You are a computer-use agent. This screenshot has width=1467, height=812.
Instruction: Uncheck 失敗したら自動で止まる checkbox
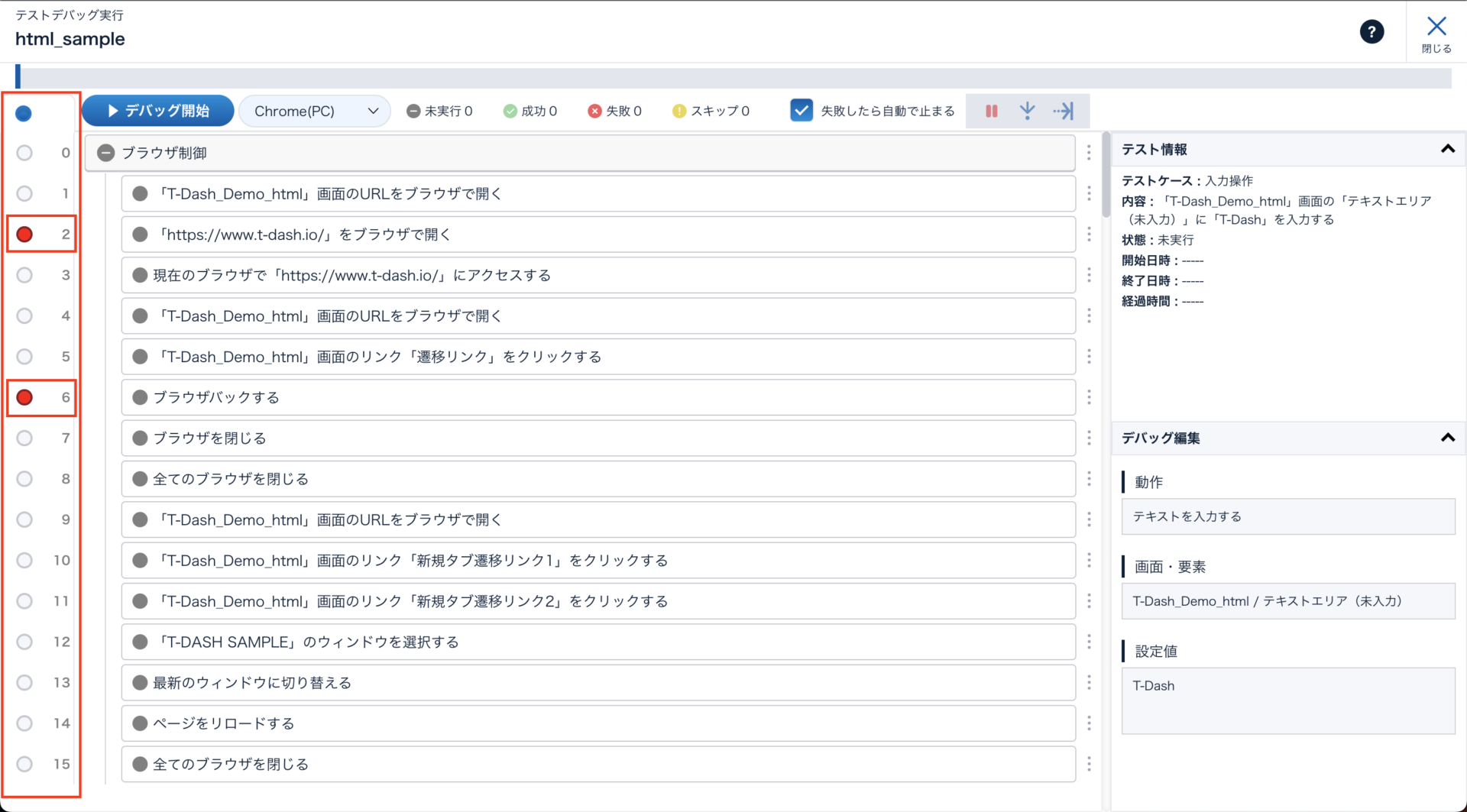click(801, 111)
